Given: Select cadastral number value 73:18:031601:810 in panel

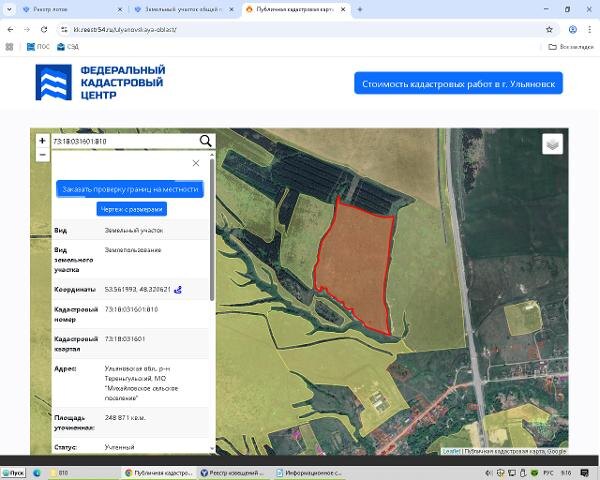Looking at the screenshot, I should tap(131, 309).
